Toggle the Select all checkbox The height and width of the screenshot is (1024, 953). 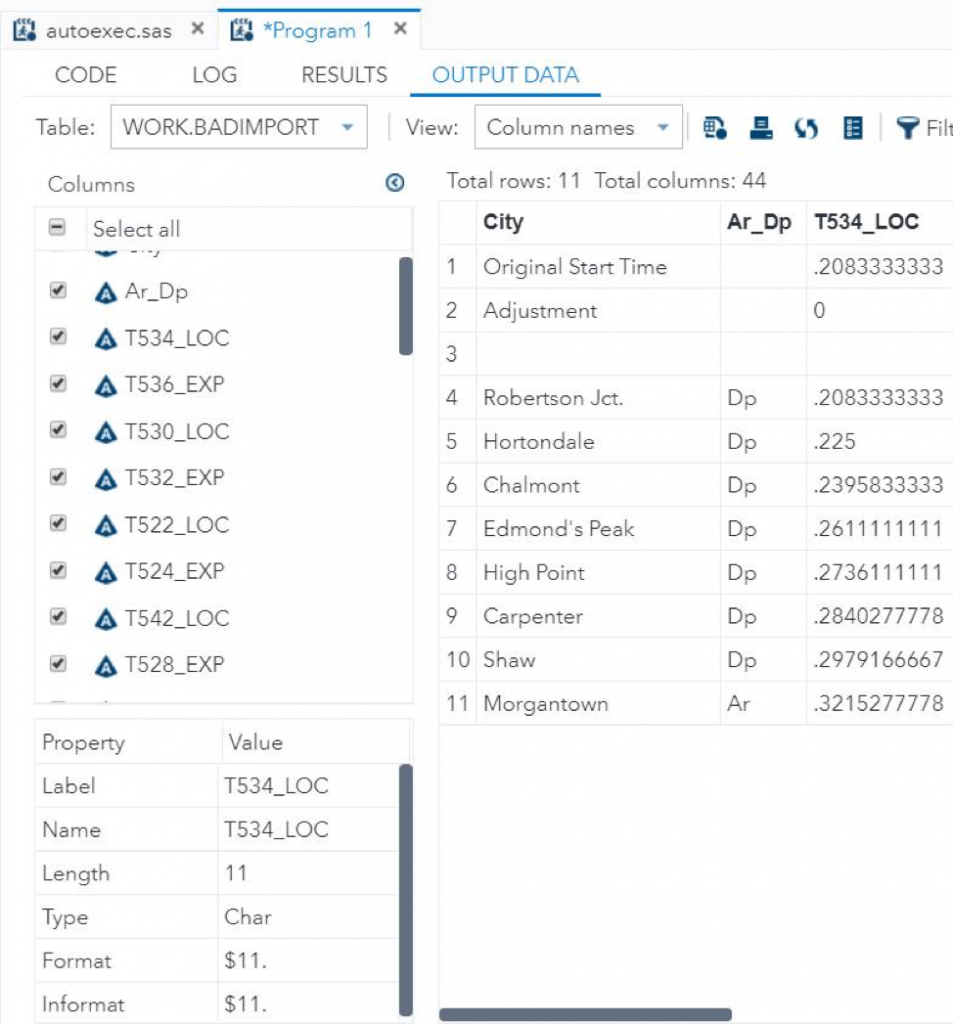click(x=58, y=229)
